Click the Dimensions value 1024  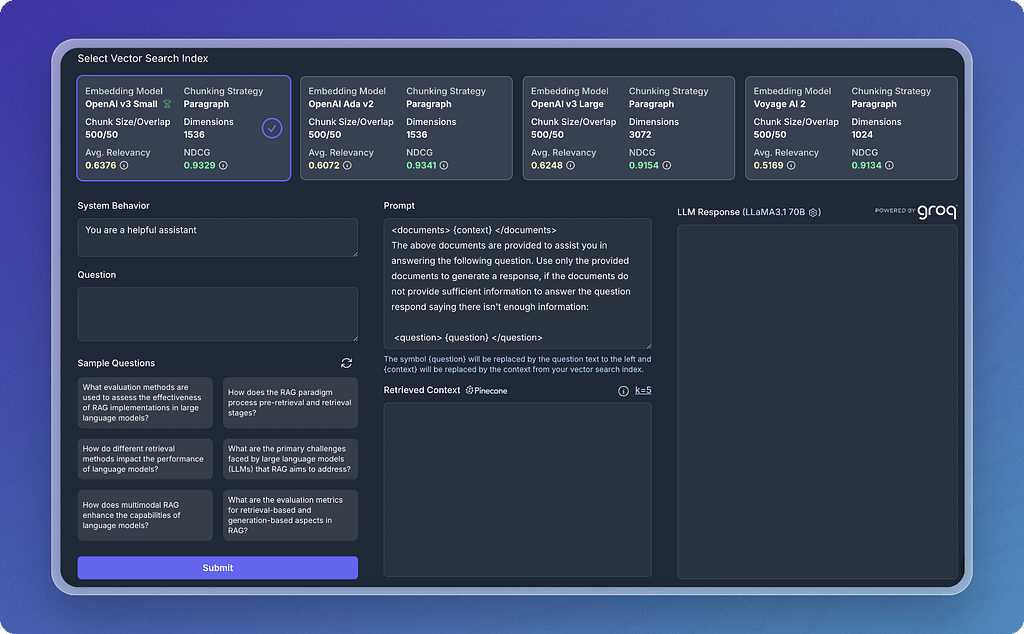(x=862, y=135)
